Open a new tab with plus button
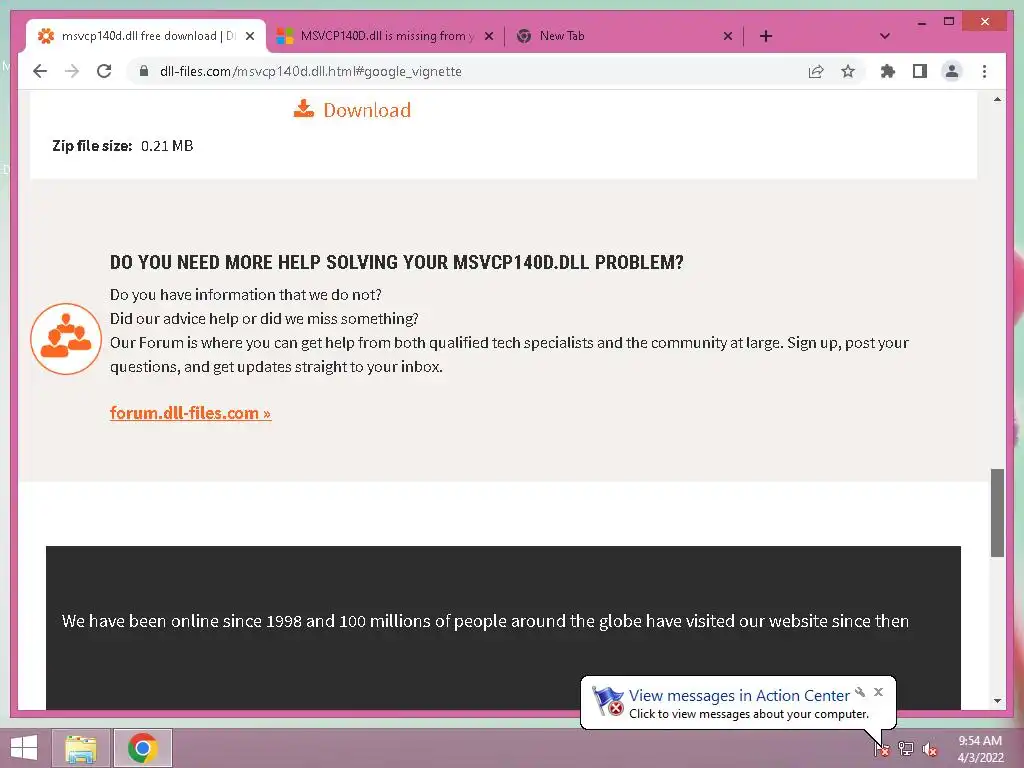 pos(766,36)
